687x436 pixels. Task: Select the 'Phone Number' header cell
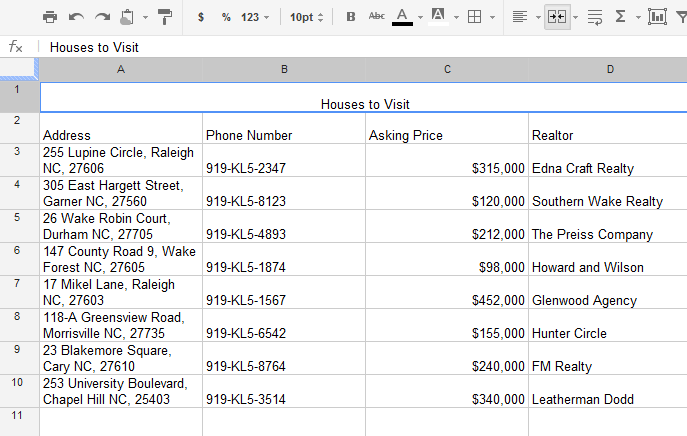284,128
